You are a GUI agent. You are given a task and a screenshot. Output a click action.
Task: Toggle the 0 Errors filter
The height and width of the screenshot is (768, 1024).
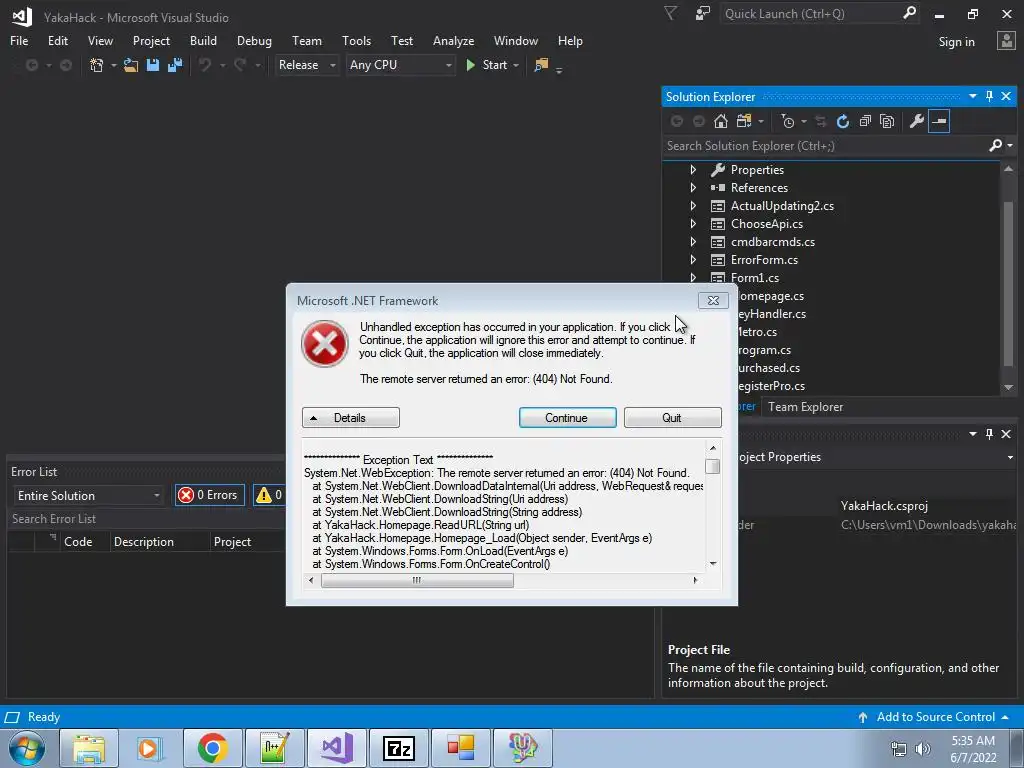point(210,495)
